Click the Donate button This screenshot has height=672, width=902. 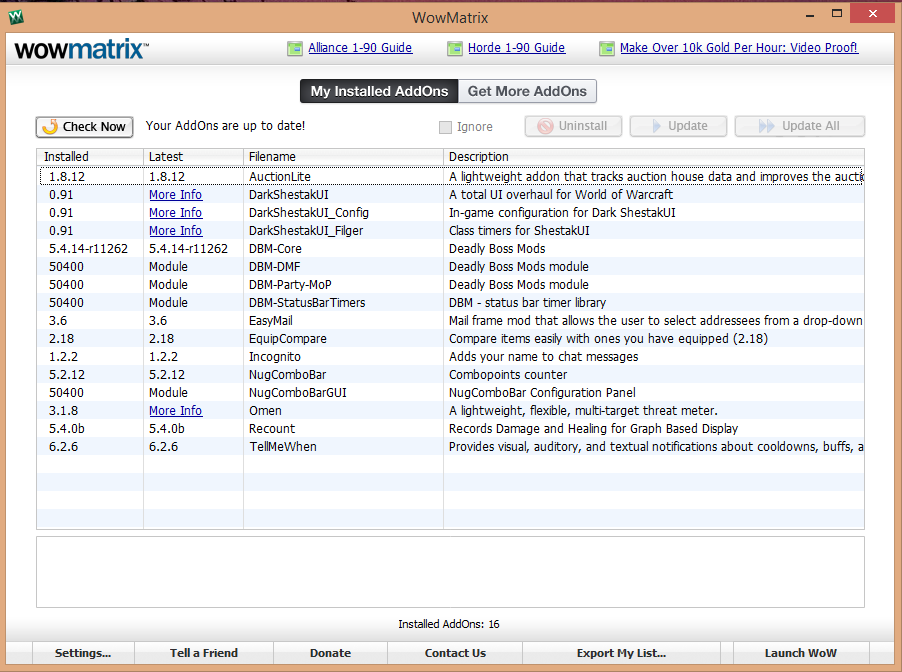click(x=330, y=653)
